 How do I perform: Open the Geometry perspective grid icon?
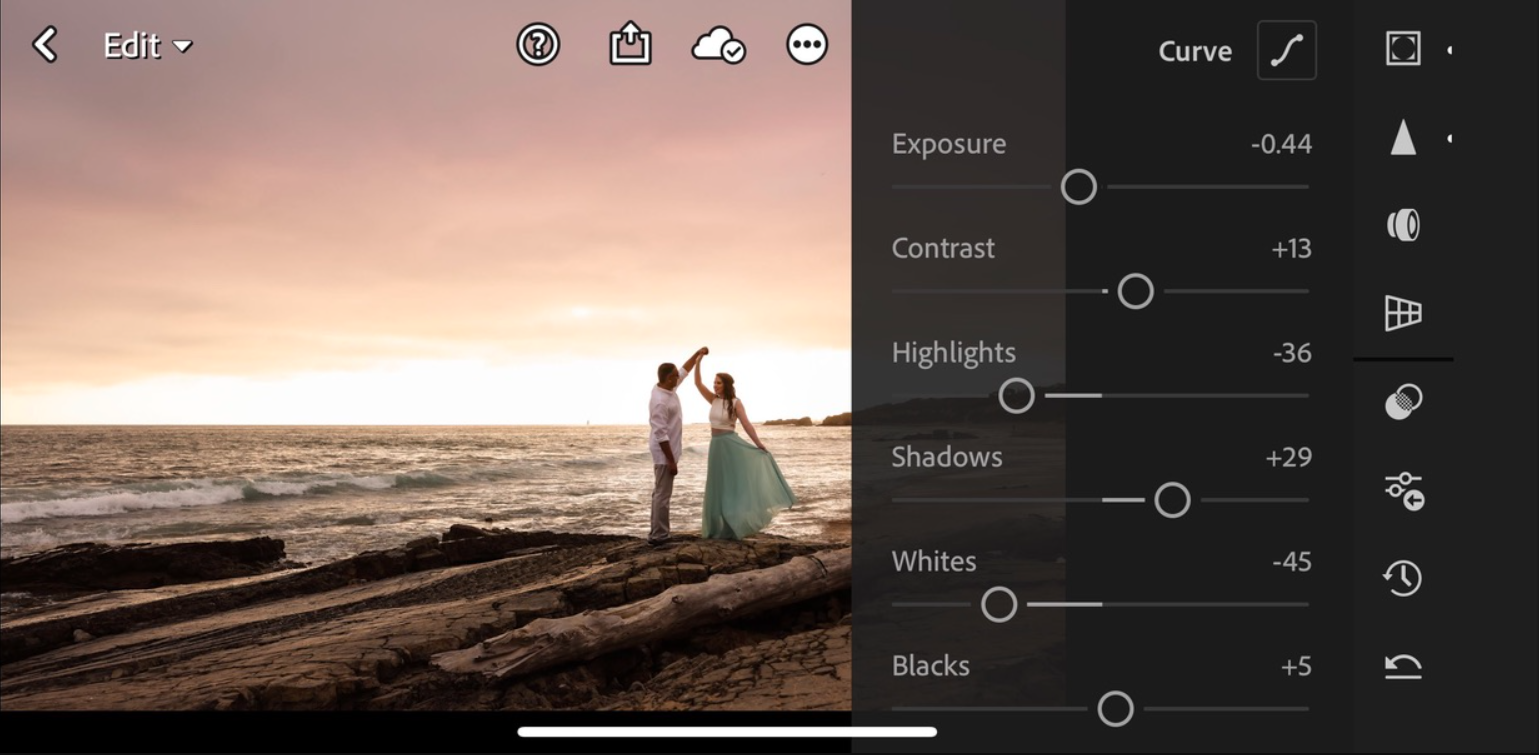(x=1403, y=313)
